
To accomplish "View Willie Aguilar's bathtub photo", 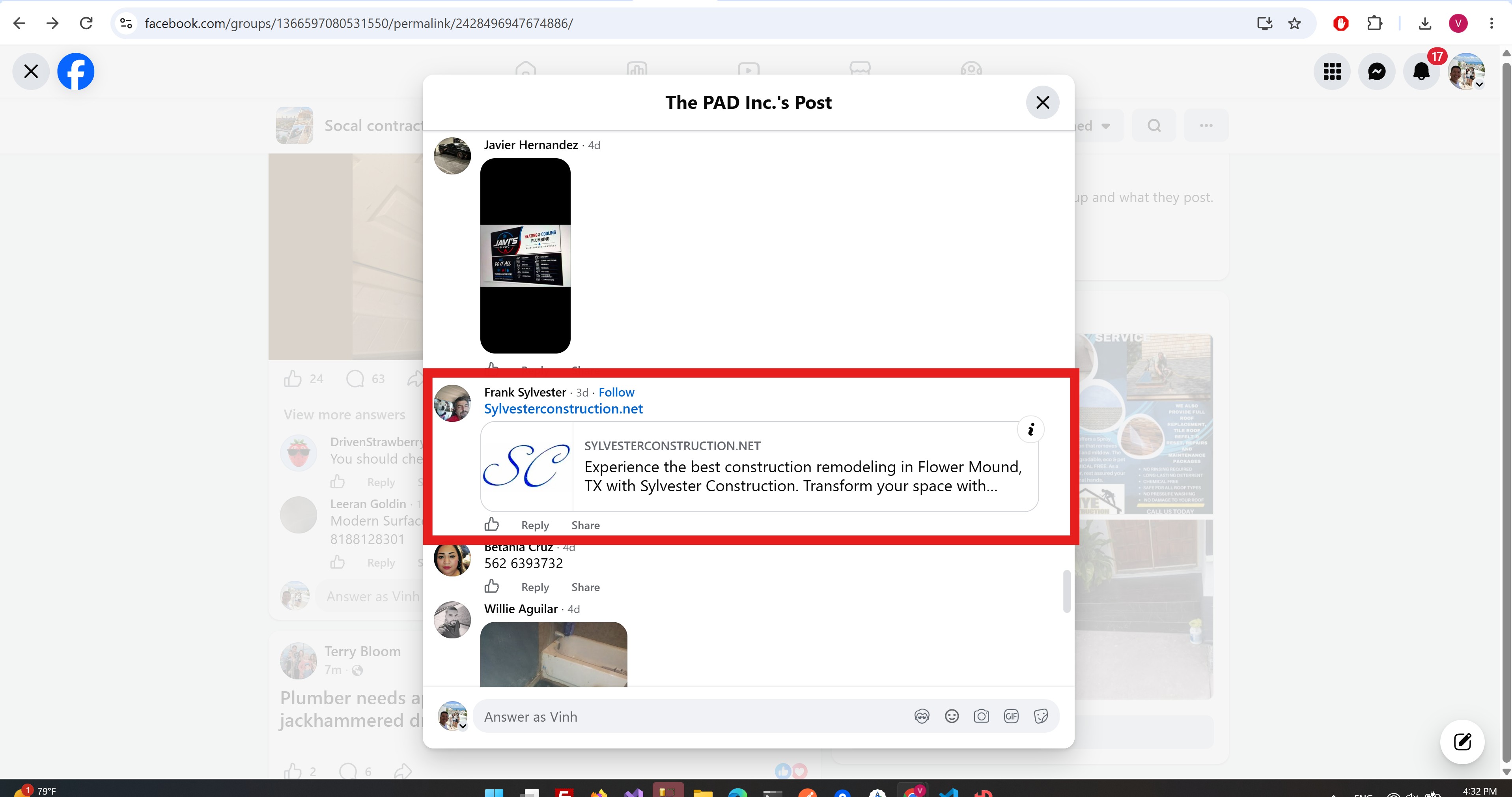I will point(554,654).
